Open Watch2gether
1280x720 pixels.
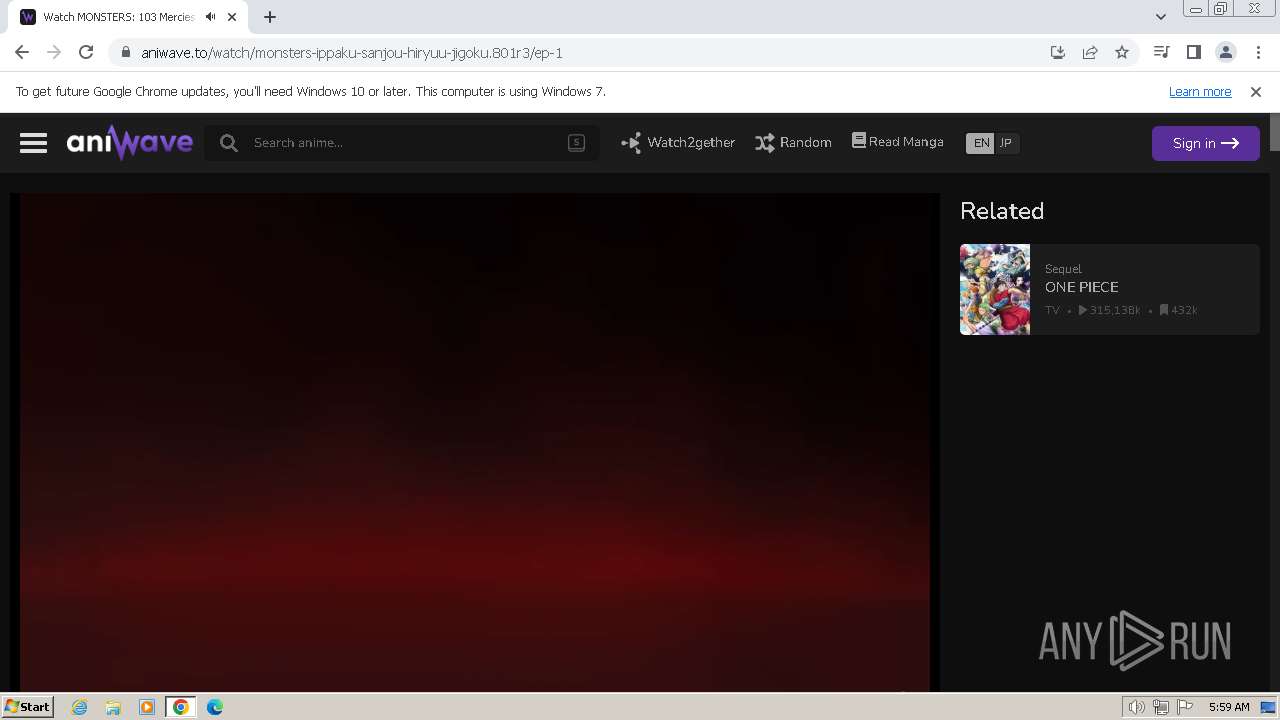pos(678,143)
